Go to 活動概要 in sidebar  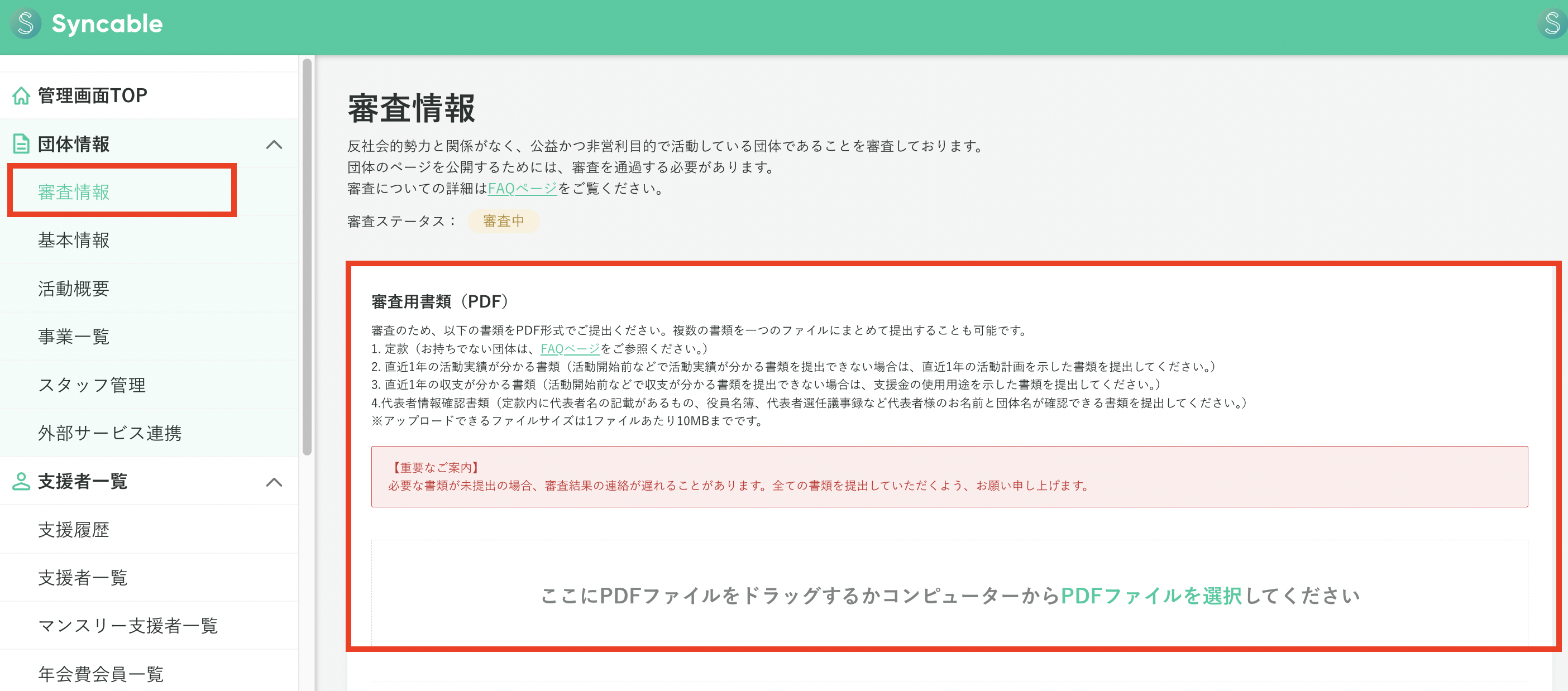[74, 289]
